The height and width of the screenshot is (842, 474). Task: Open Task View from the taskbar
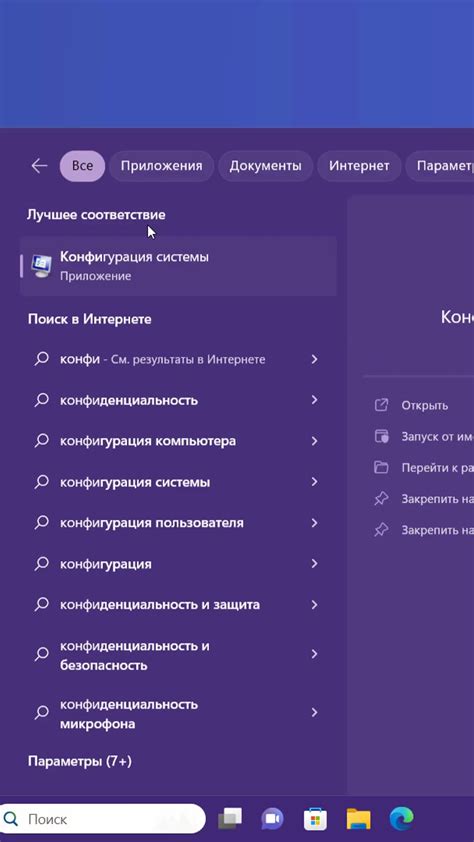[x=230, y=819]
